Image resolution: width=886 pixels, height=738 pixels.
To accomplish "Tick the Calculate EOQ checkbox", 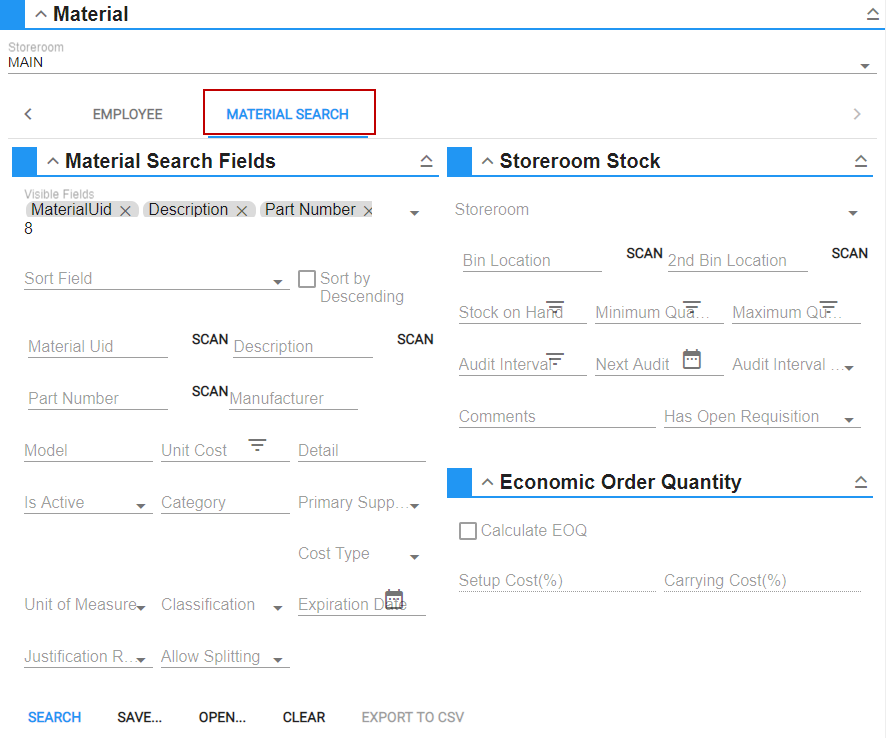I will coord(467,531).
